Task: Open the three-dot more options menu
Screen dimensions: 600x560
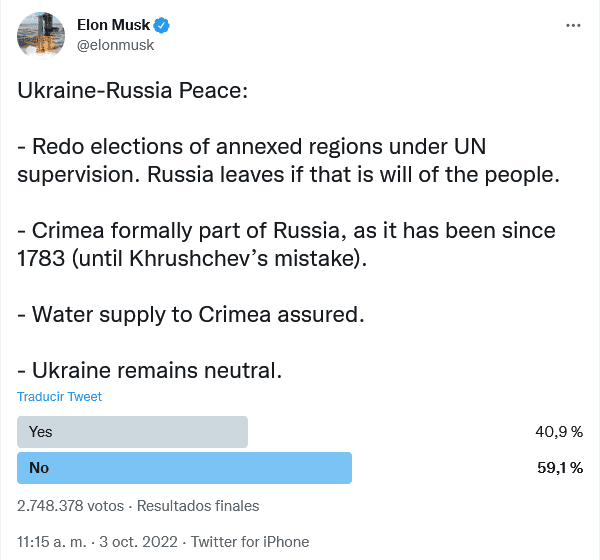Action: [x=573, y=25]
